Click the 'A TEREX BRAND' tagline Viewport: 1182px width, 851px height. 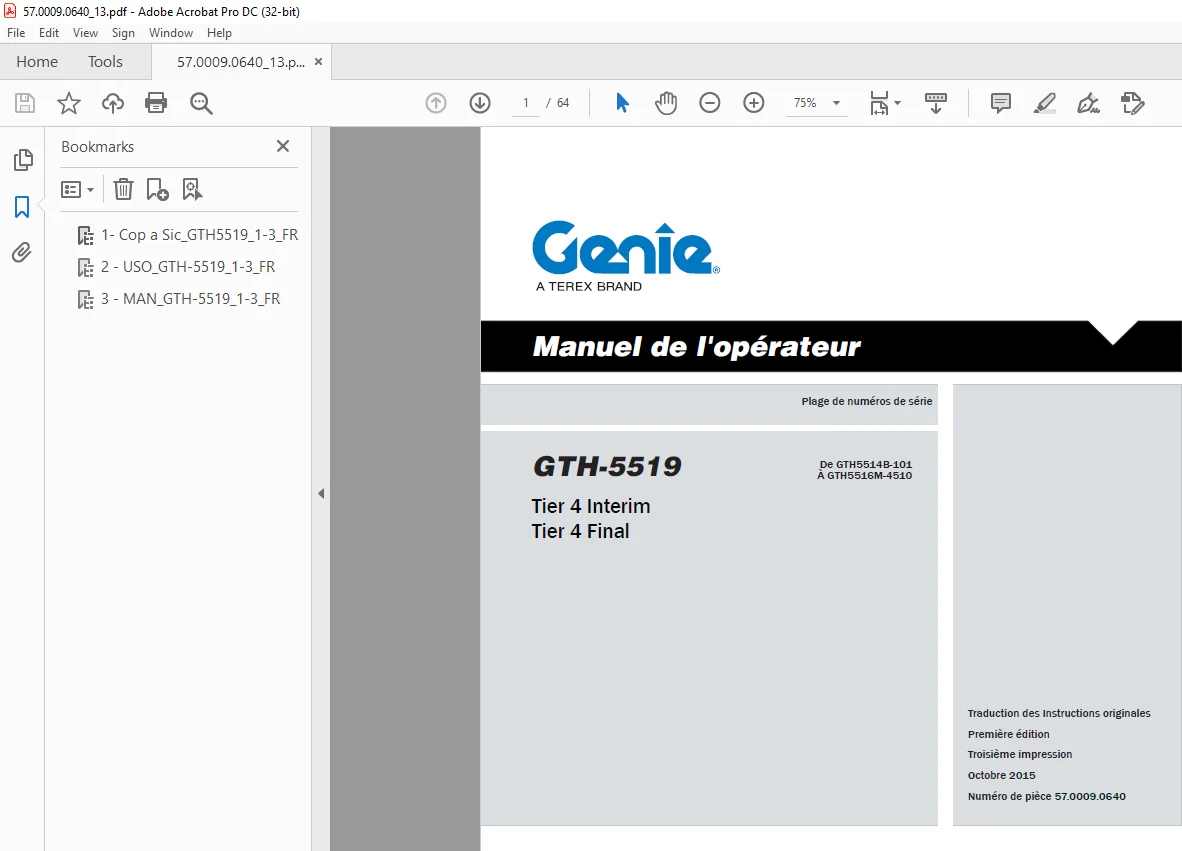tap(589, 286)
